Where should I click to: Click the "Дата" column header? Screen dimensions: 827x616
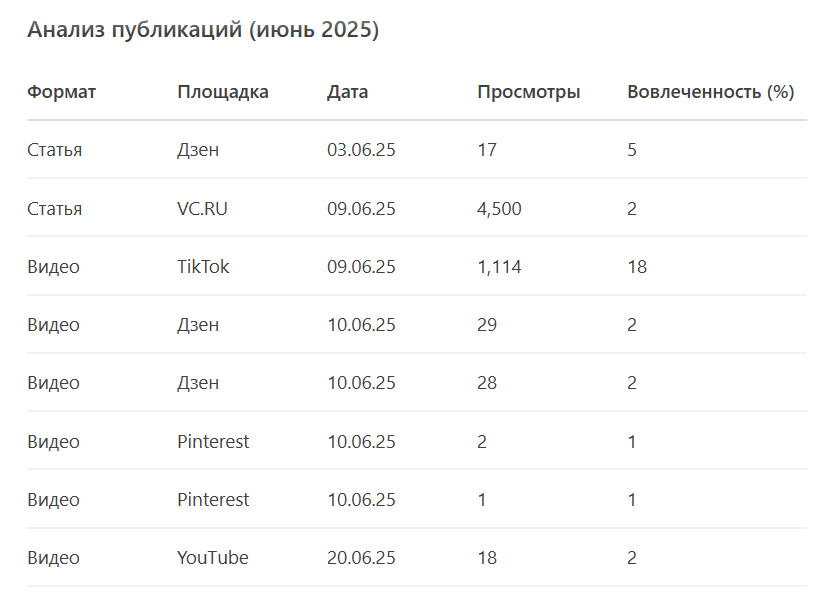click(347, 92)
